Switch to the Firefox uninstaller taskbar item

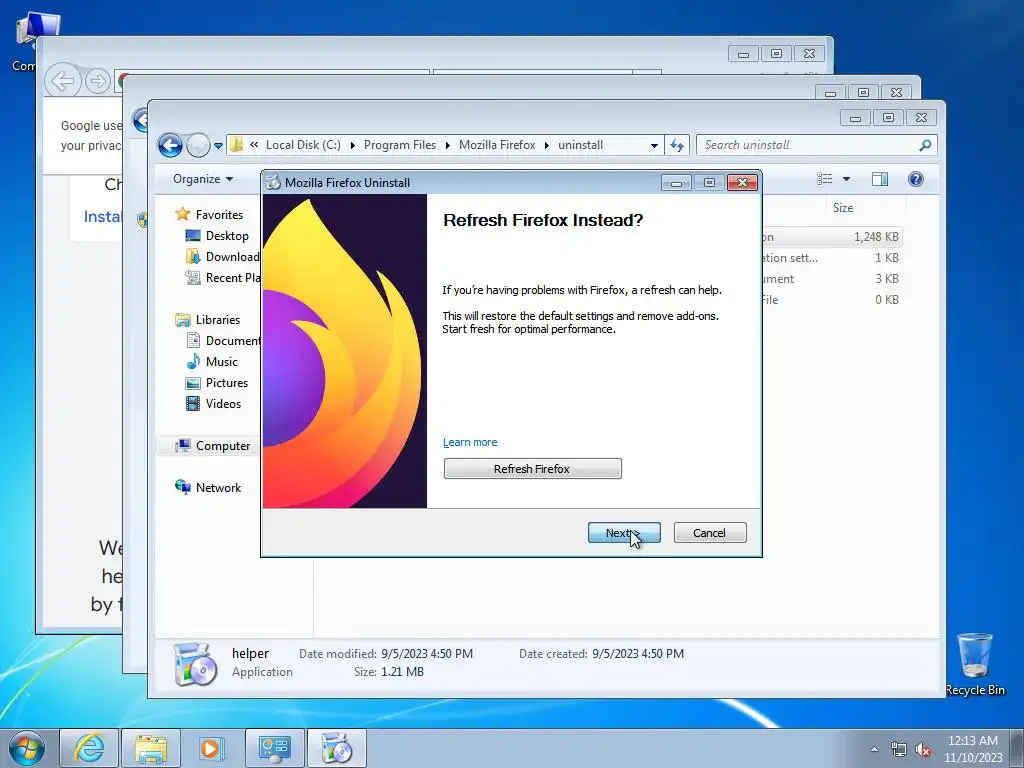[x=337, y=748]
